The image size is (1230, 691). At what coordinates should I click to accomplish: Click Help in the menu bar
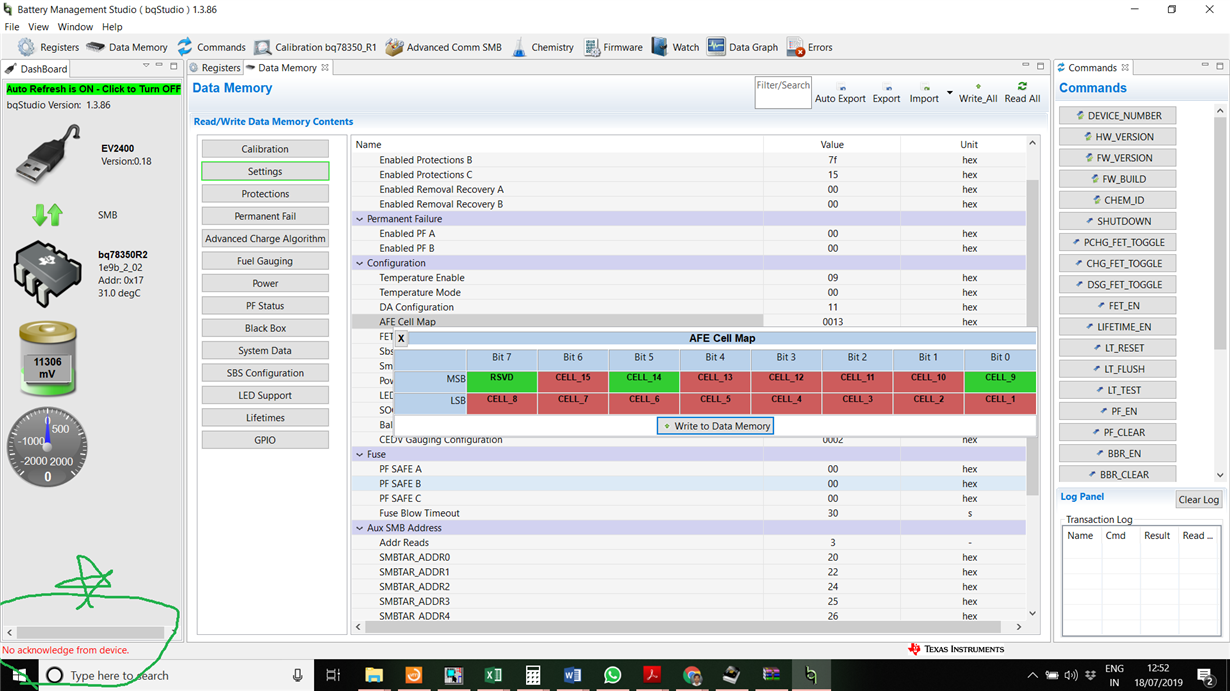click(112, 27)
